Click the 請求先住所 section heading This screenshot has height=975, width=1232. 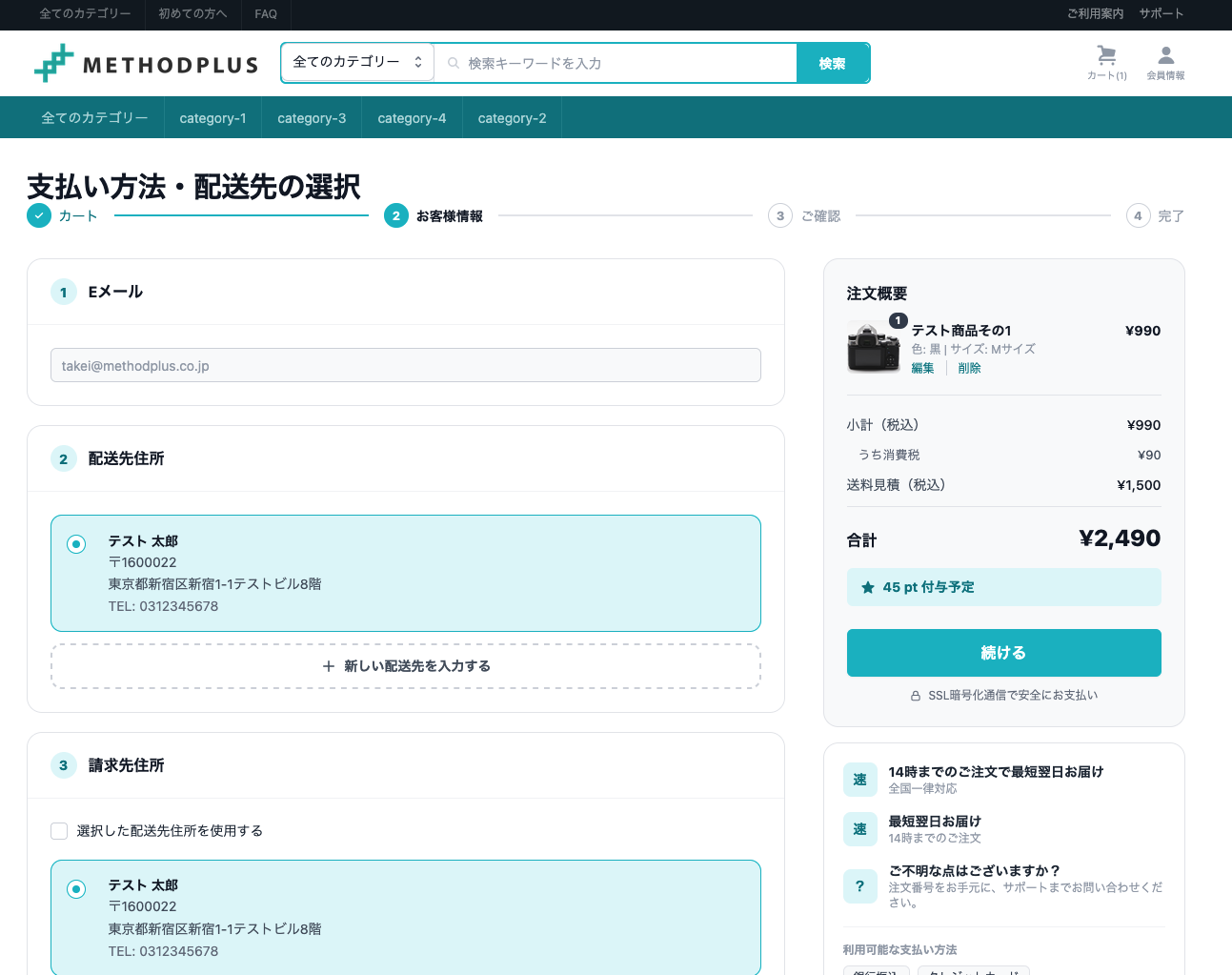tap(126, 765)
